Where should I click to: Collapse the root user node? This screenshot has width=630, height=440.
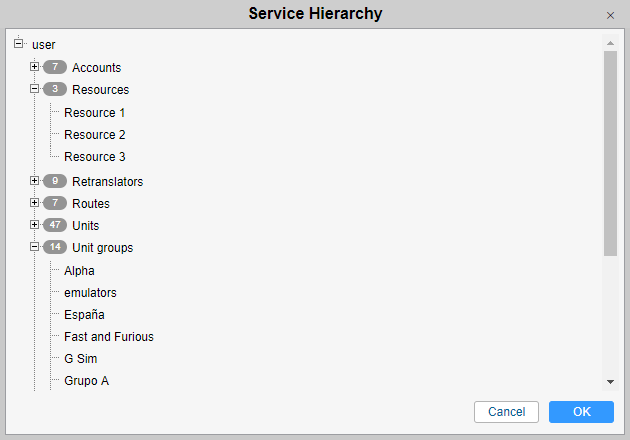(x=18, y=44)
